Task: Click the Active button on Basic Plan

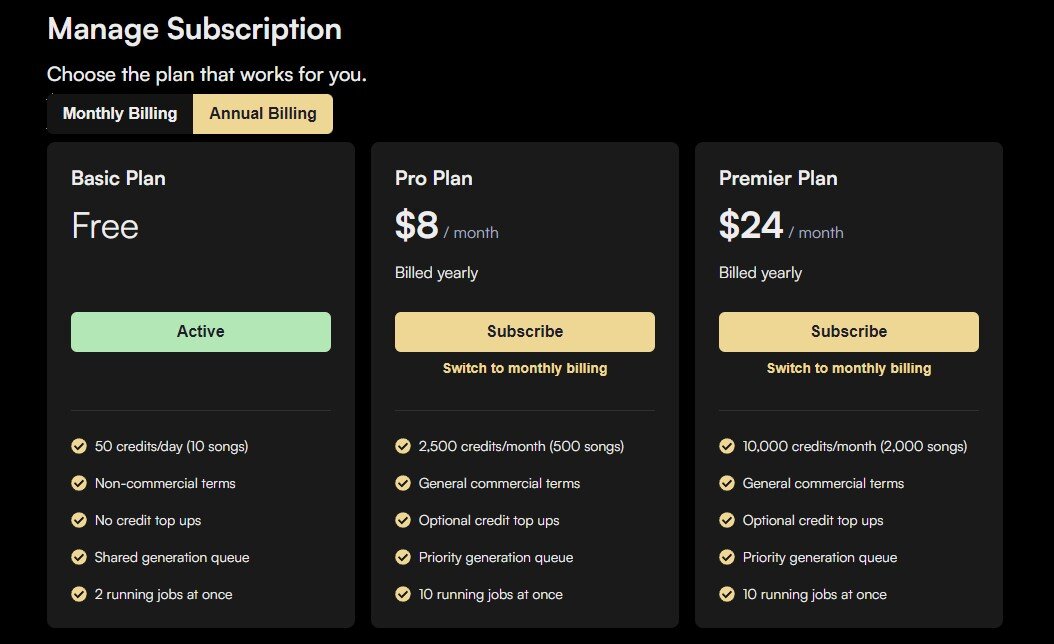Action: coord(201,332)
